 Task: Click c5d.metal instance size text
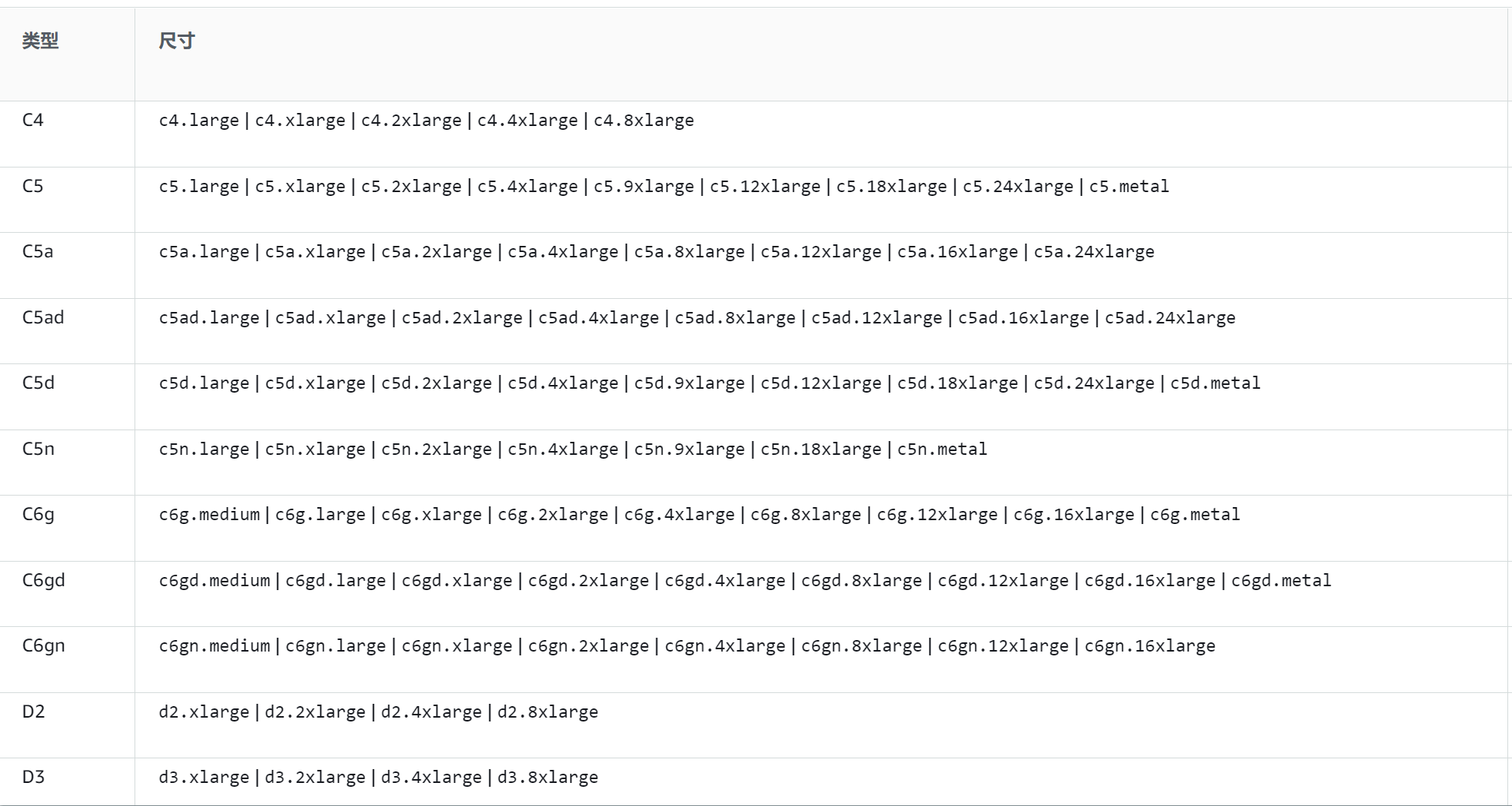pos(1215,383)
